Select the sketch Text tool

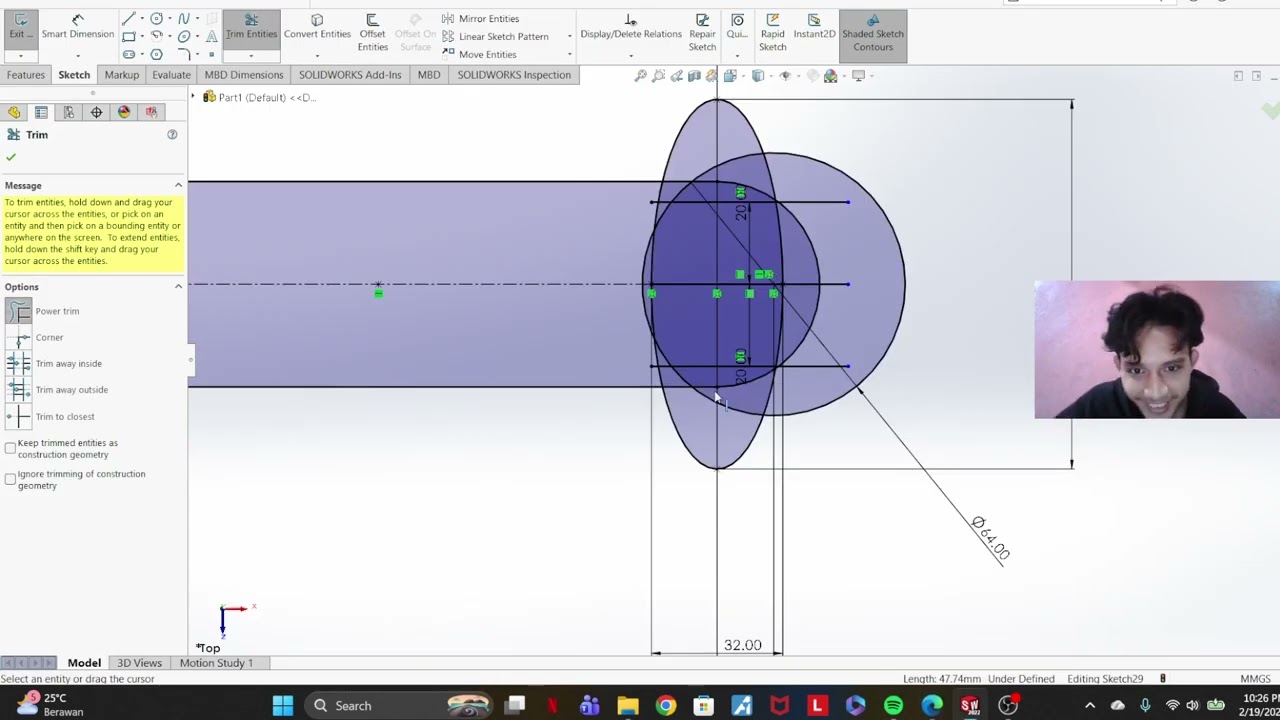pos(211,36)
